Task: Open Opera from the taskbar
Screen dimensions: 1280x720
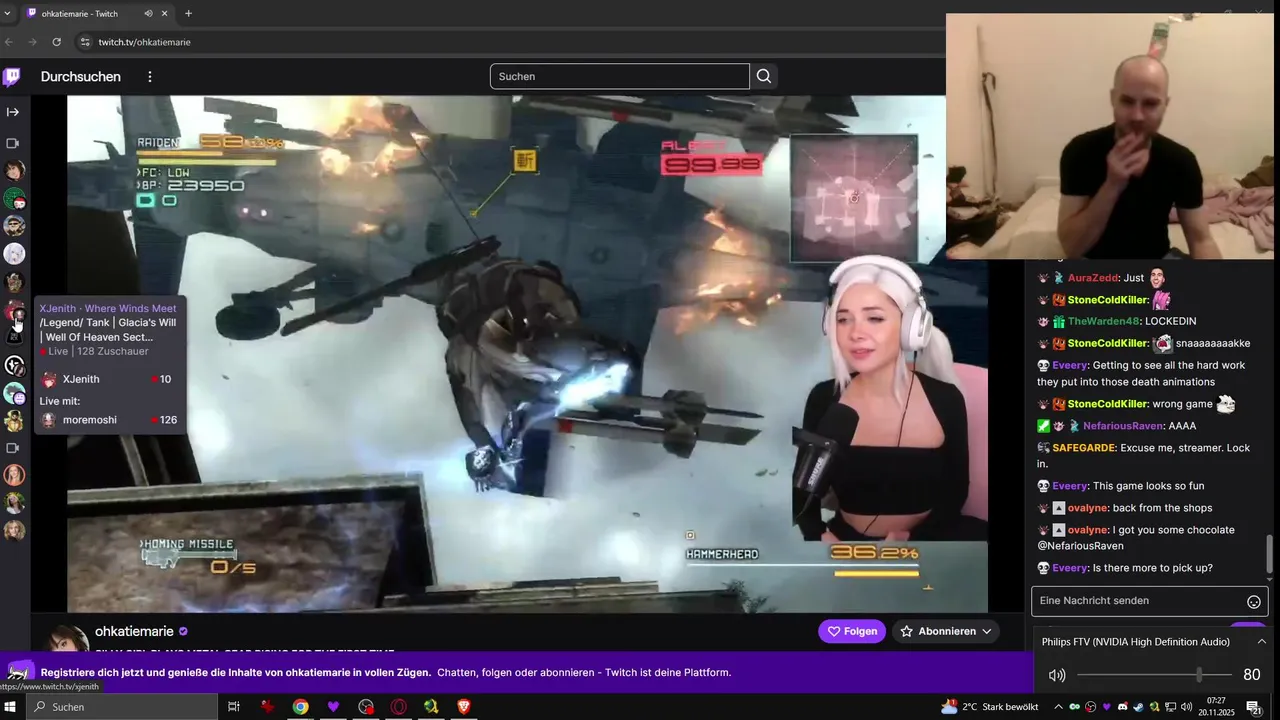Action: [x=398, y=707]
